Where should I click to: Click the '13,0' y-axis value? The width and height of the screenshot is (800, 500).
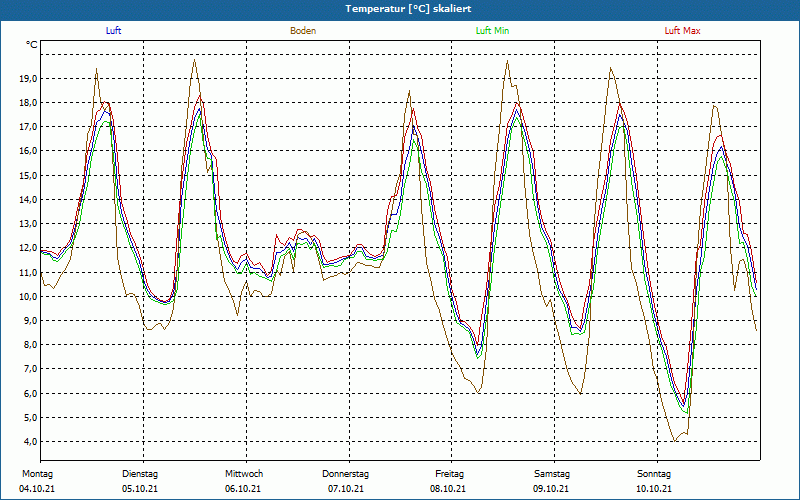tap(28, 223)
